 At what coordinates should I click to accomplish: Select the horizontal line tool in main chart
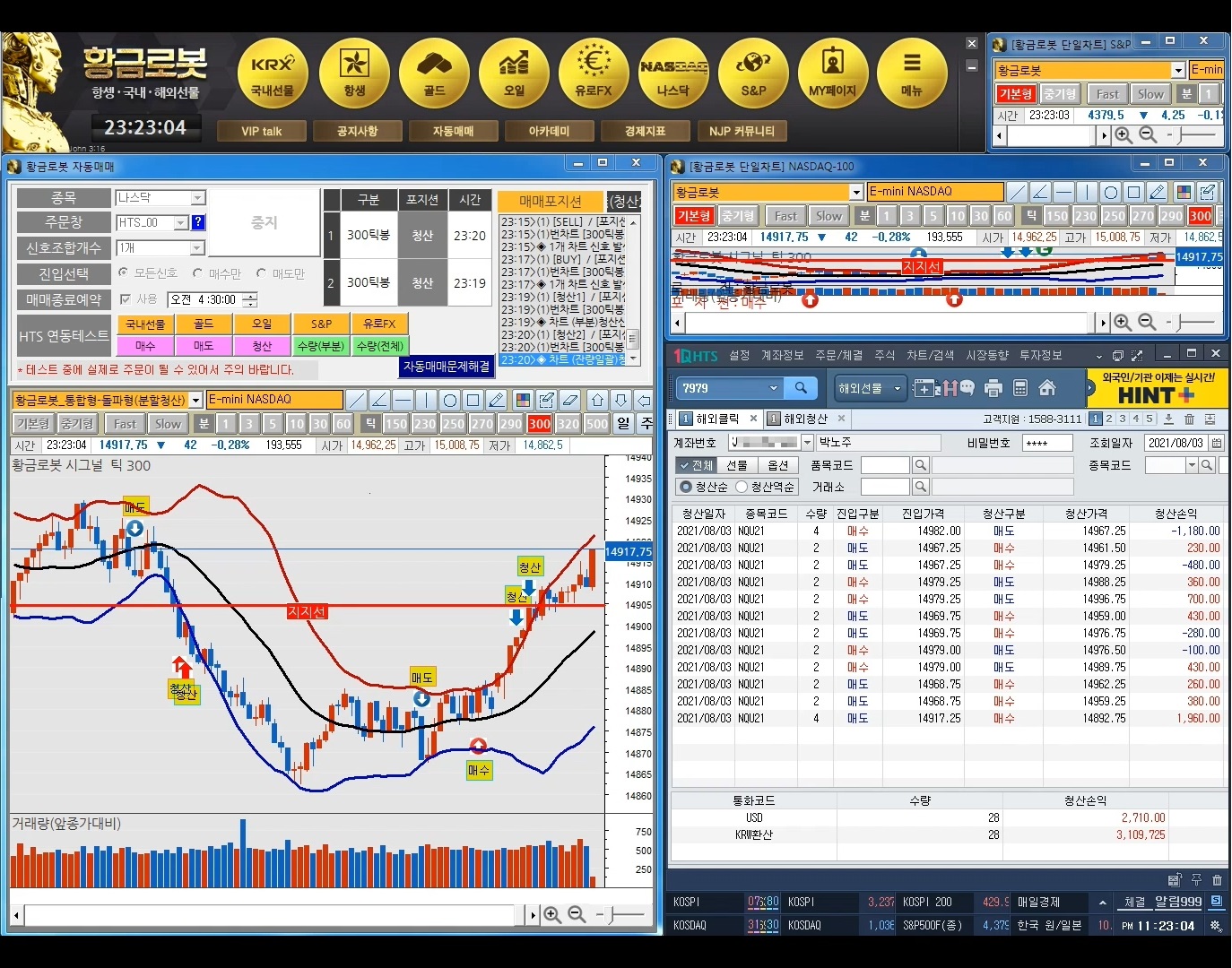pyautogui.click(x=403, y=400)
